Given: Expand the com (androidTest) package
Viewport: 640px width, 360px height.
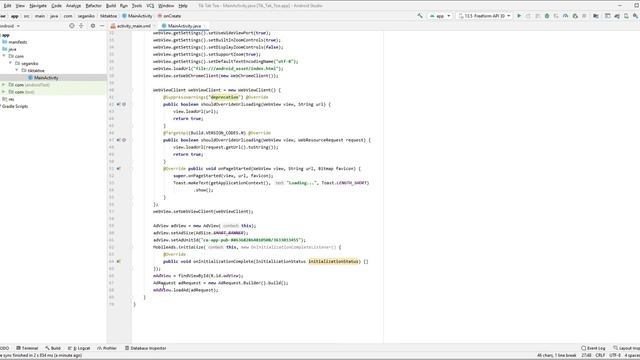Looking at the screenshot, I should point(4,84).
